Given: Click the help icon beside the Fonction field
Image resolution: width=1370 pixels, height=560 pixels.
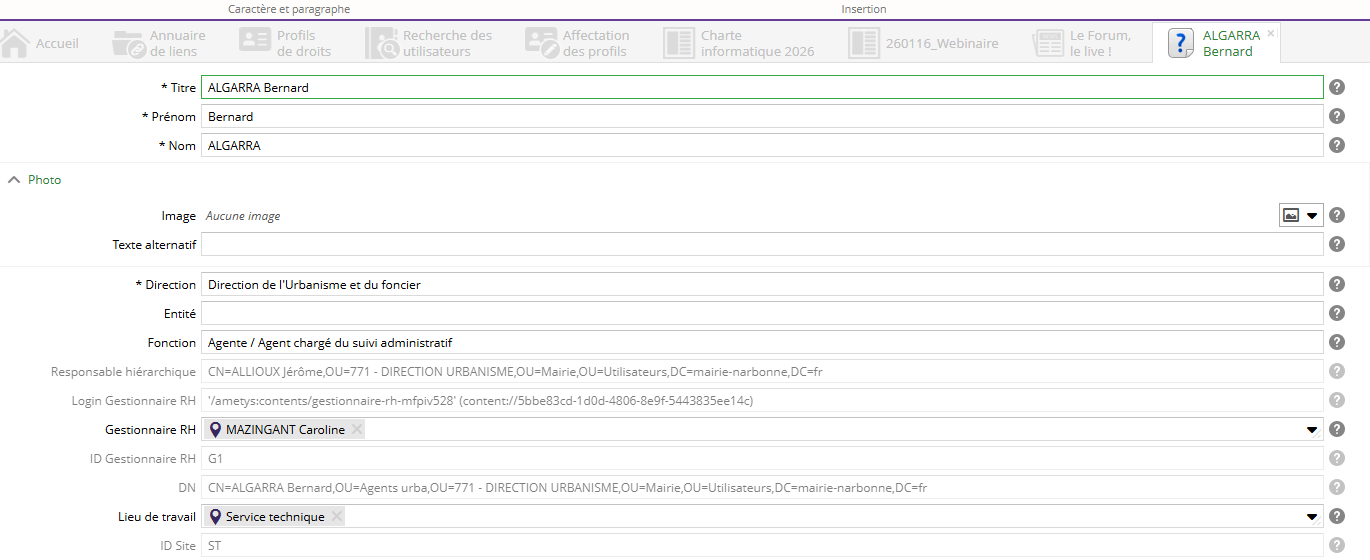Looking at the screenshot, I should [1337, 342].
